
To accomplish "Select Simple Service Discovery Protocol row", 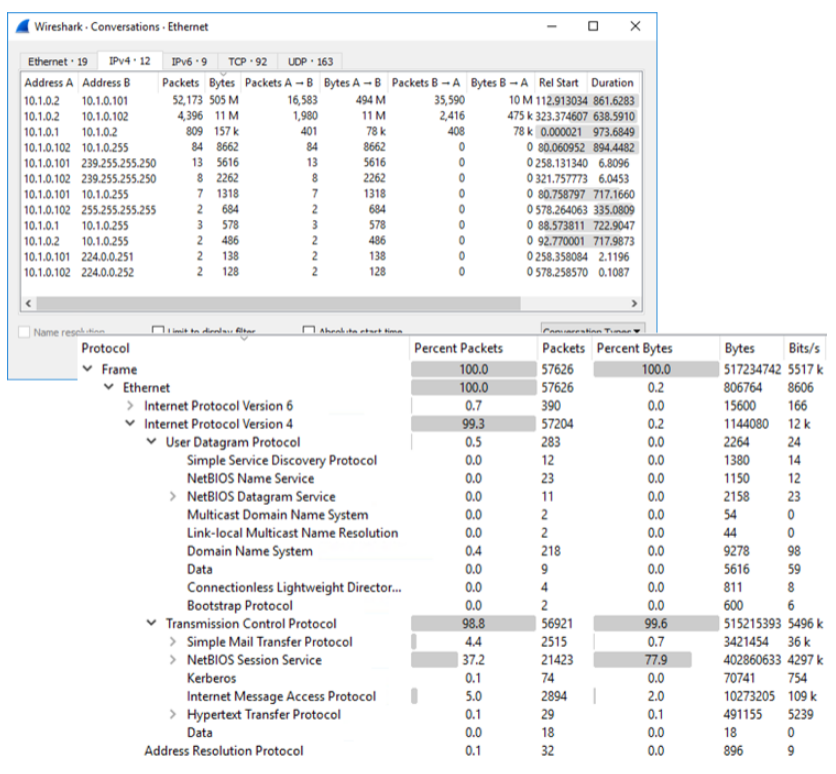I will pos(452,460).
